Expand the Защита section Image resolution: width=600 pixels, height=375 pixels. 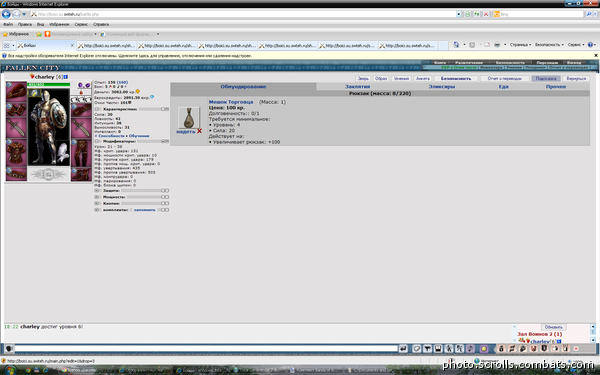(97, 190)
